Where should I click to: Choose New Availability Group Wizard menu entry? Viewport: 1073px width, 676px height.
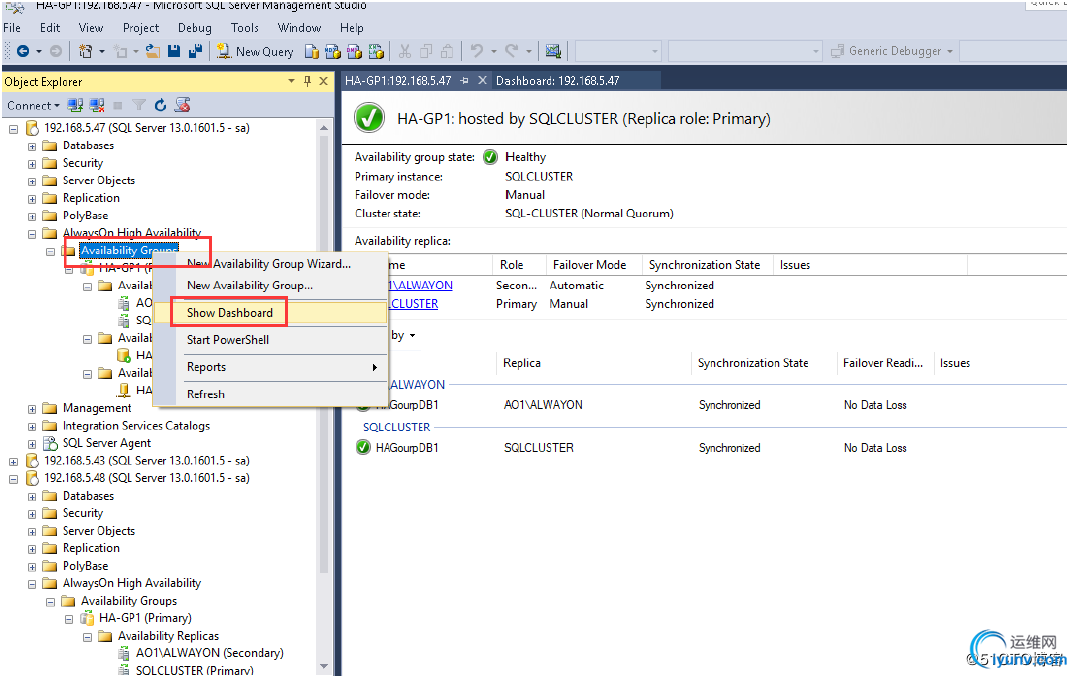[271, 263]
